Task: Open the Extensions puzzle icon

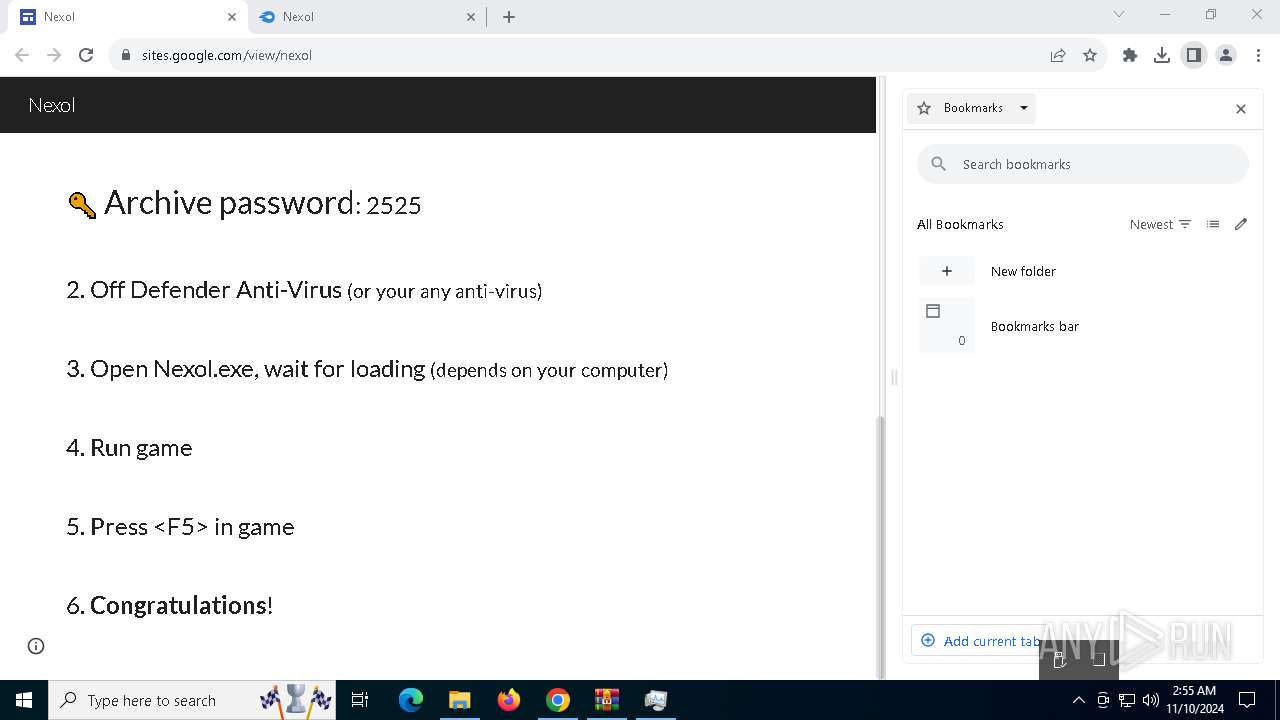Action: tap(1130, 55)
